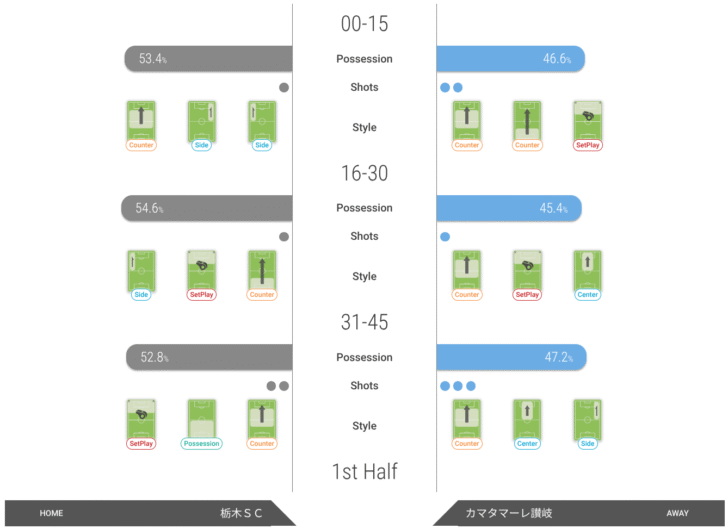The image size is (728, 529).
Task: Click the 00-15 time period heading
Action: [x=364, y=24]
